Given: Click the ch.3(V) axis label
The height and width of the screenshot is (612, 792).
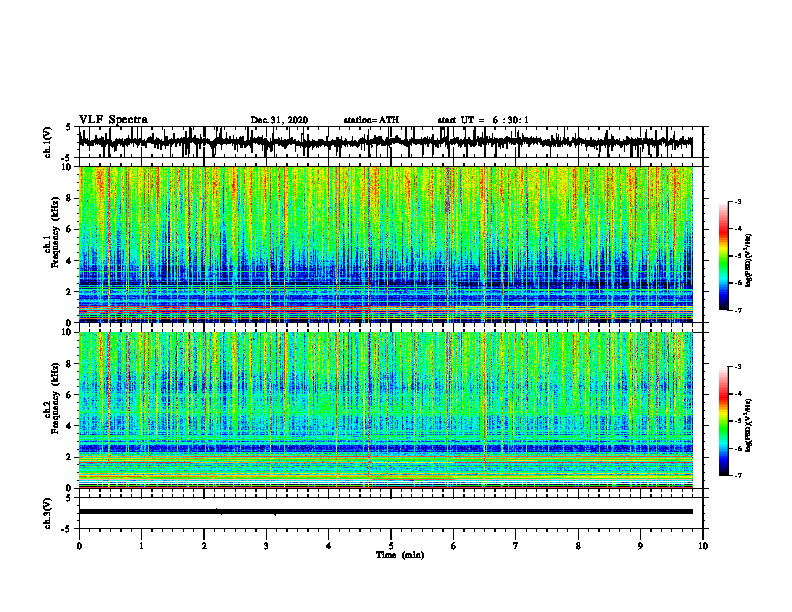Looking at the screenshot, I should point(48,514).
